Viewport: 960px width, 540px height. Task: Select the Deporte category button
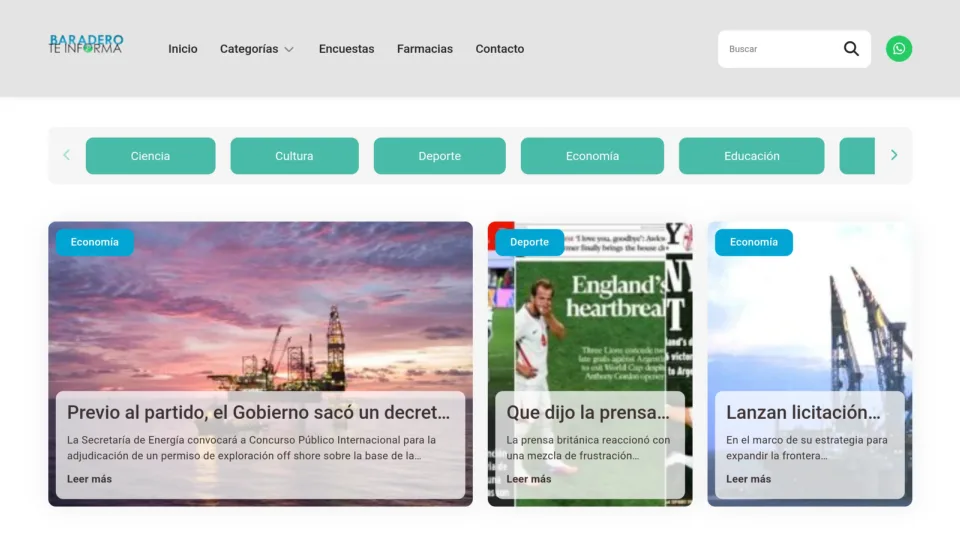(440, 156)
